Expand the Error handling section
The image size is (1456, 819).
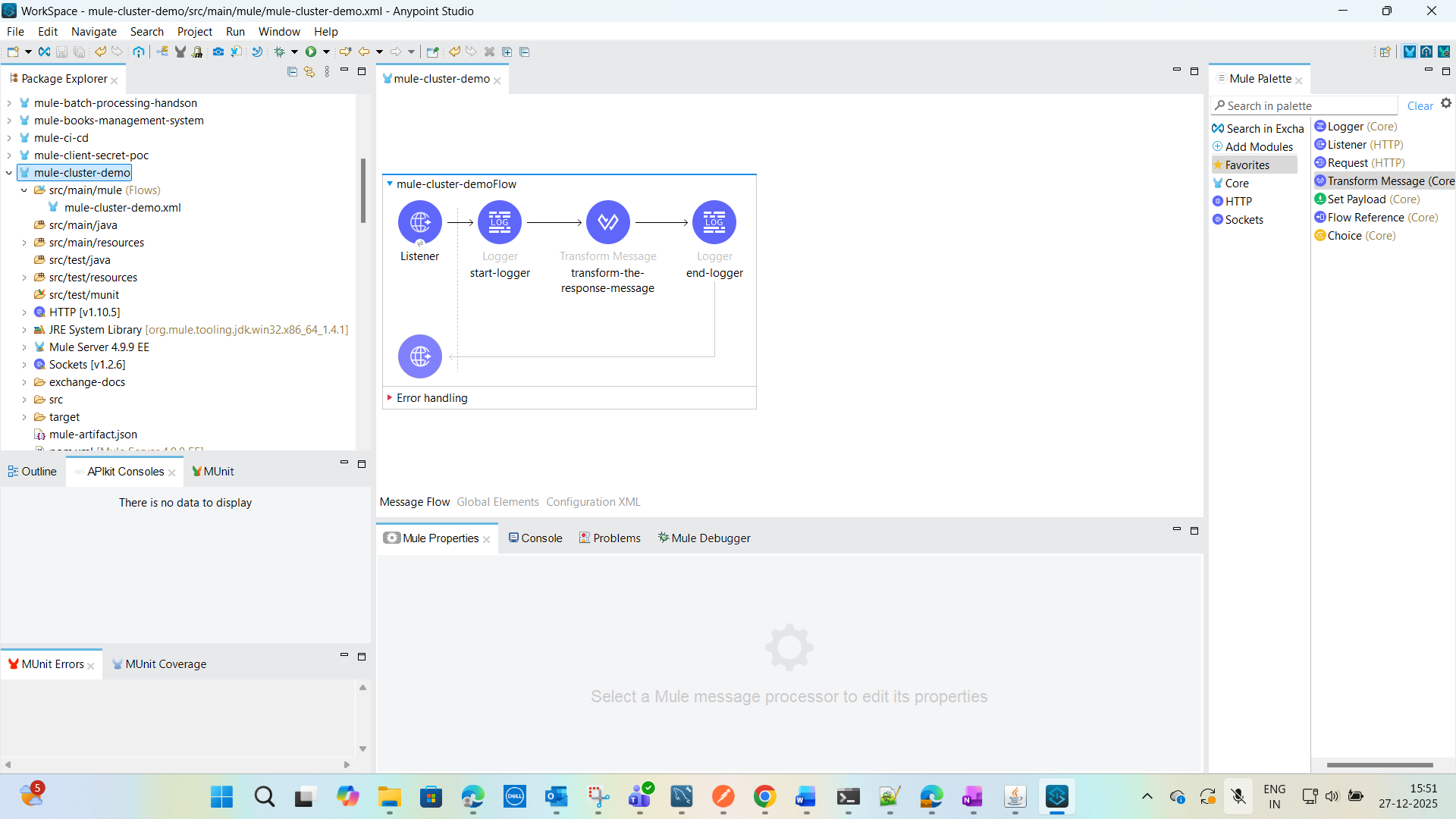click(x=390, y=397)
